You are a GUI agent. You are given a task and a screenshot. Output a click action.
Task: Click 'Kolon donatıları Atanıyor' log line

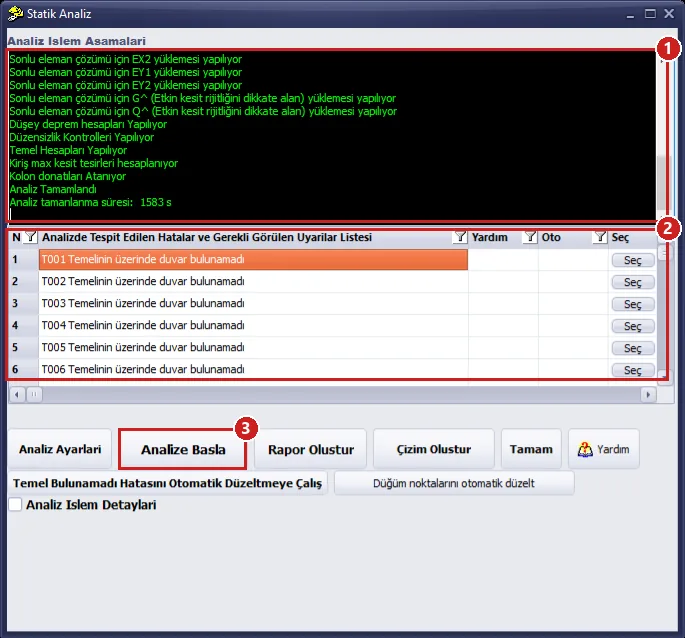tap(68, 176)
